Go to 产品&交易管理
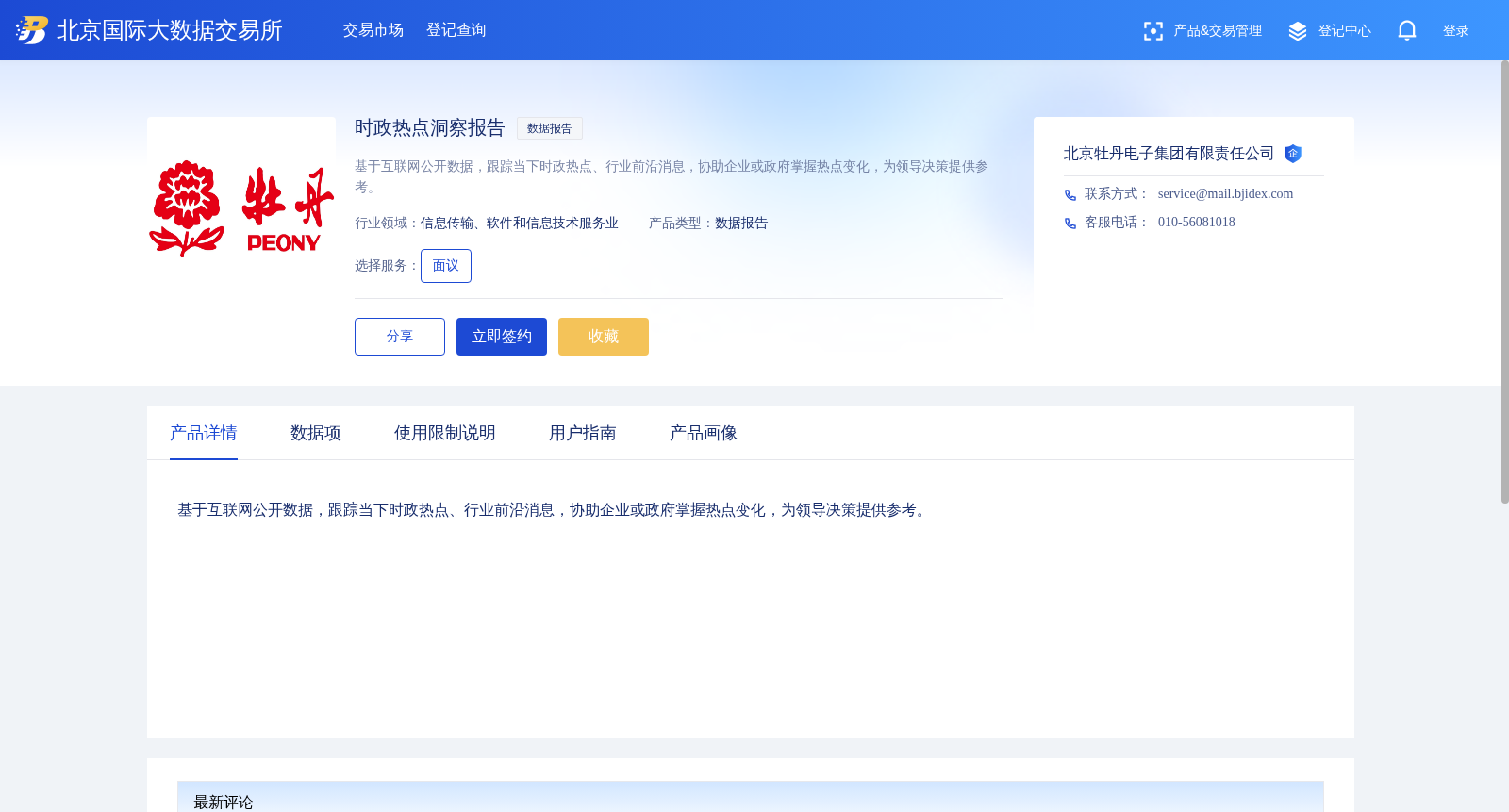This screenshot has height=812, width=1509. tap(1218, 31)
